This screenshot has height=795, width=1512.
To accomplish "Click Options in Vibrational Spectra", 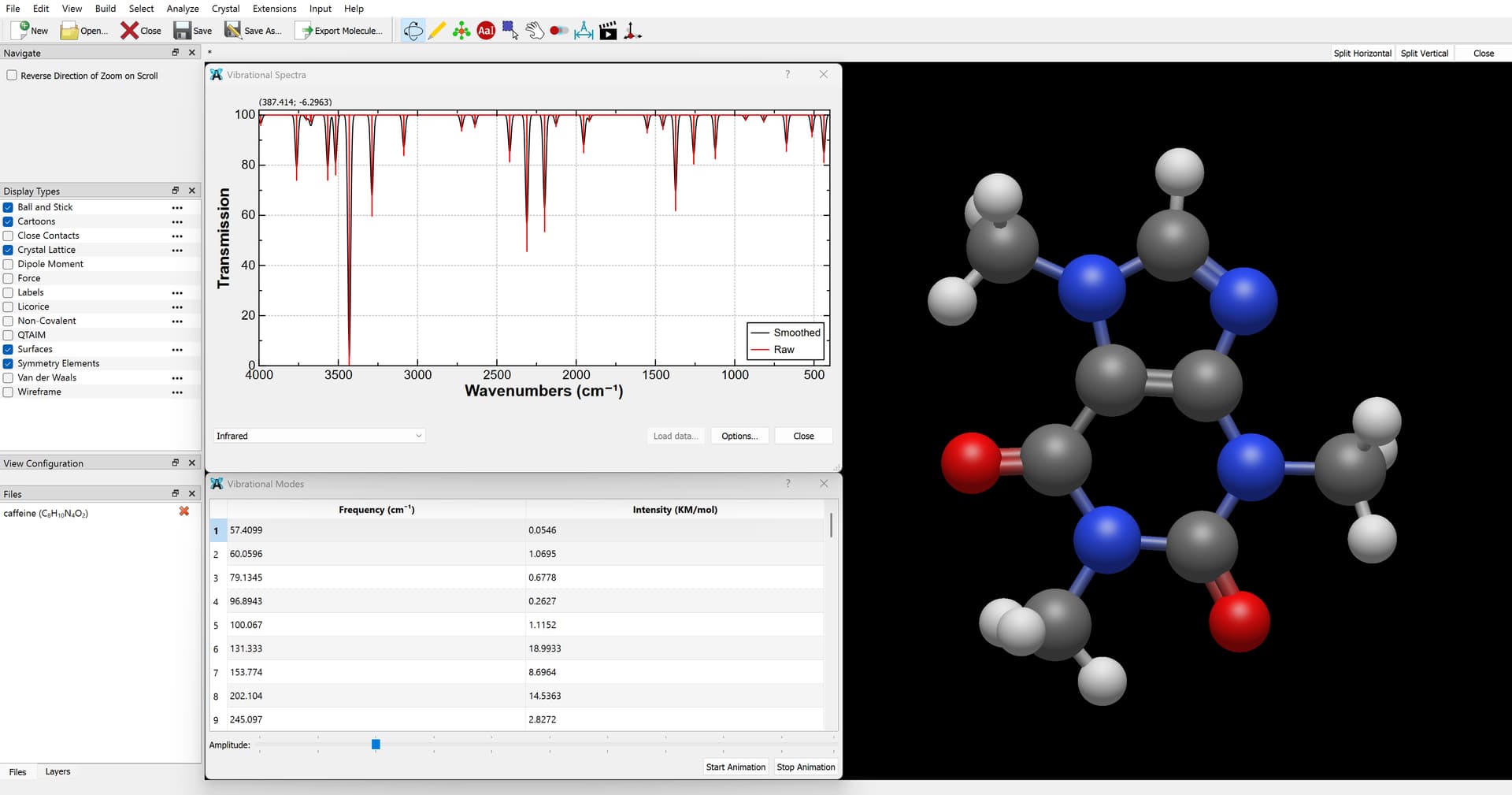I will click(739, 436).
